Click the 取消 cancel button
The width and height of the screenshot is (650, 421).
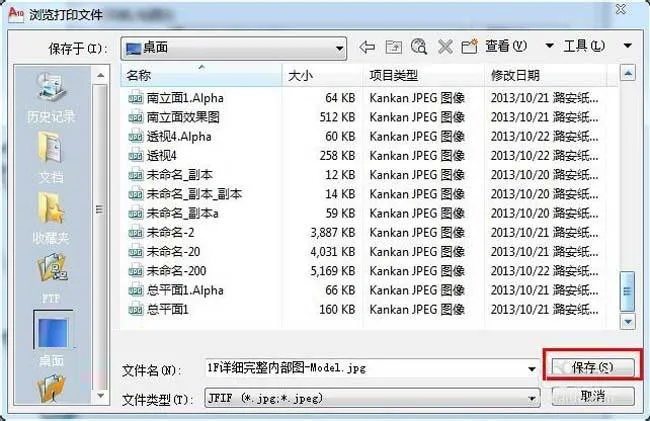[x=593, y=397]
